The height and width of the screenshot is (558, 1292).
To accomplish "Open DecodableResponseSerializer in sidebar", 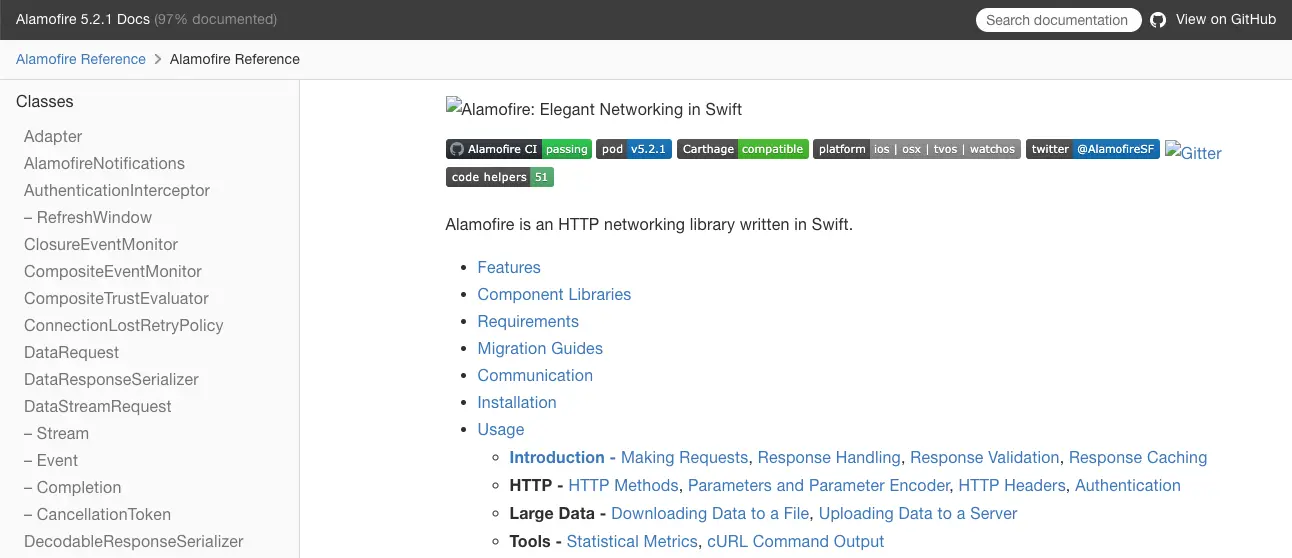I will point(134,541).
